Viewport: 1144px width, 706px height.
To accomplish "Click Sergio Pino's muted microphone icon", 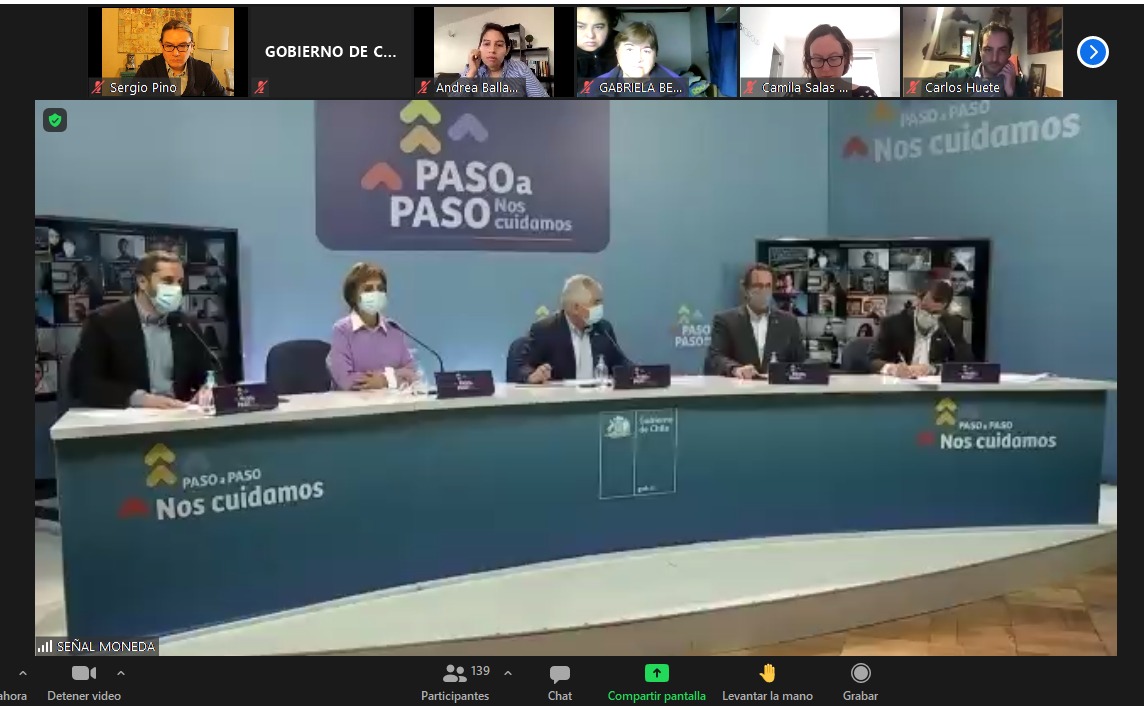I will [x=98, y=88].
